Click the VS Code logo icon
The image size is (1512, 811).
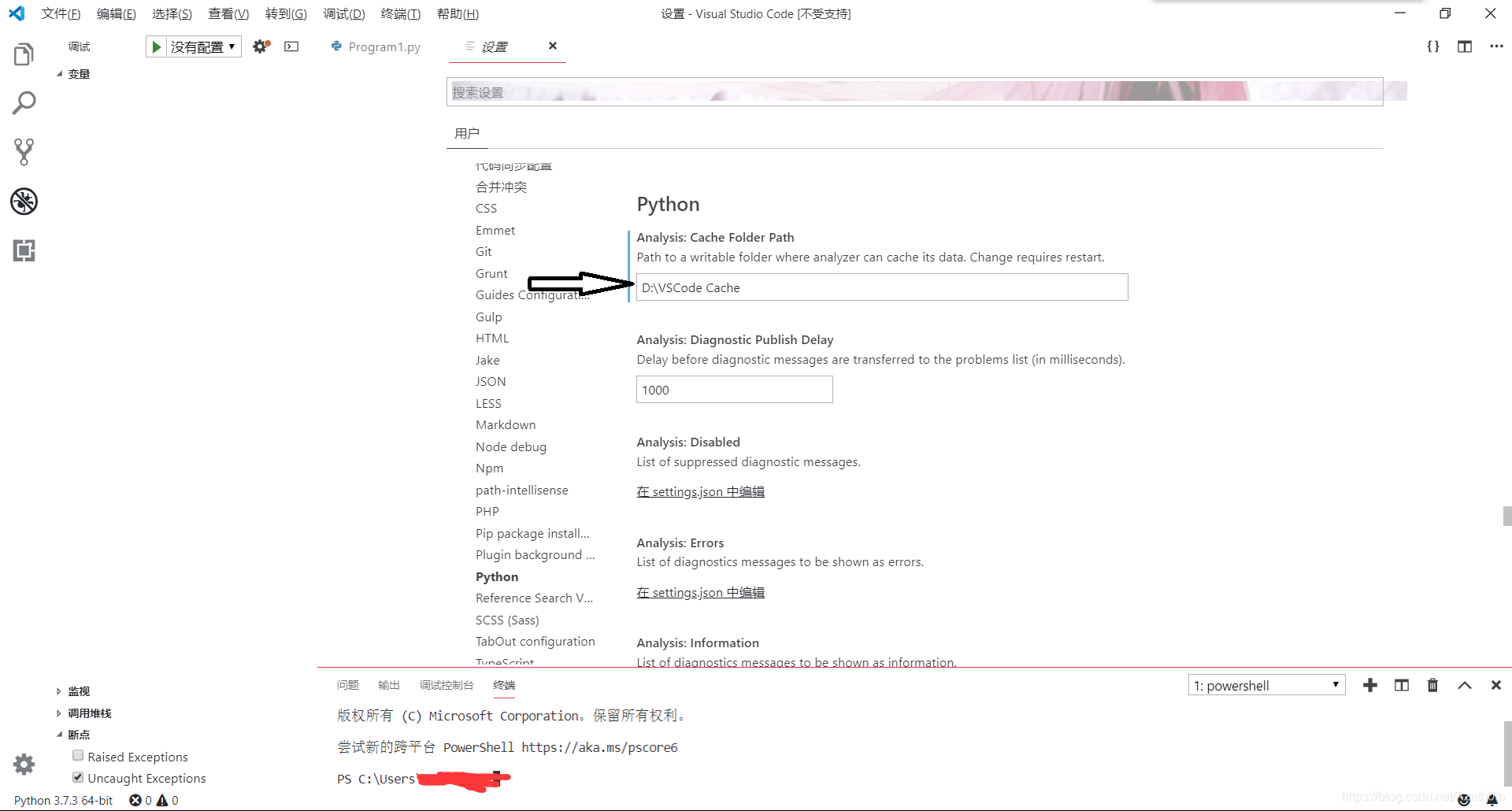[17, 13]
